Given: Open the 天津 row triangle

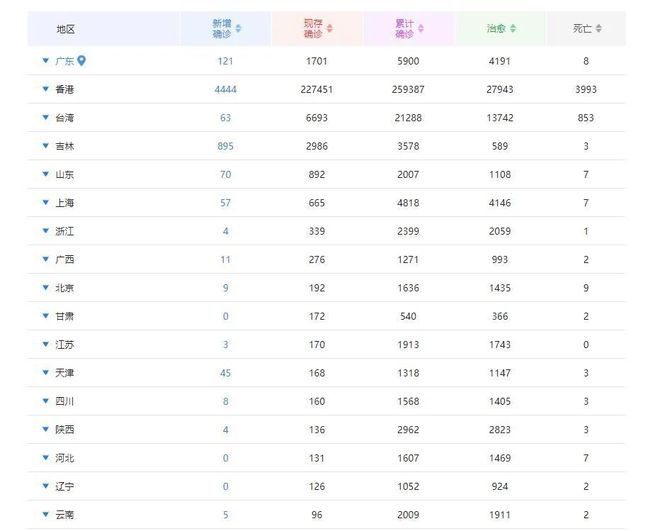Looking at the screenshot, I should tap(46, 373).
